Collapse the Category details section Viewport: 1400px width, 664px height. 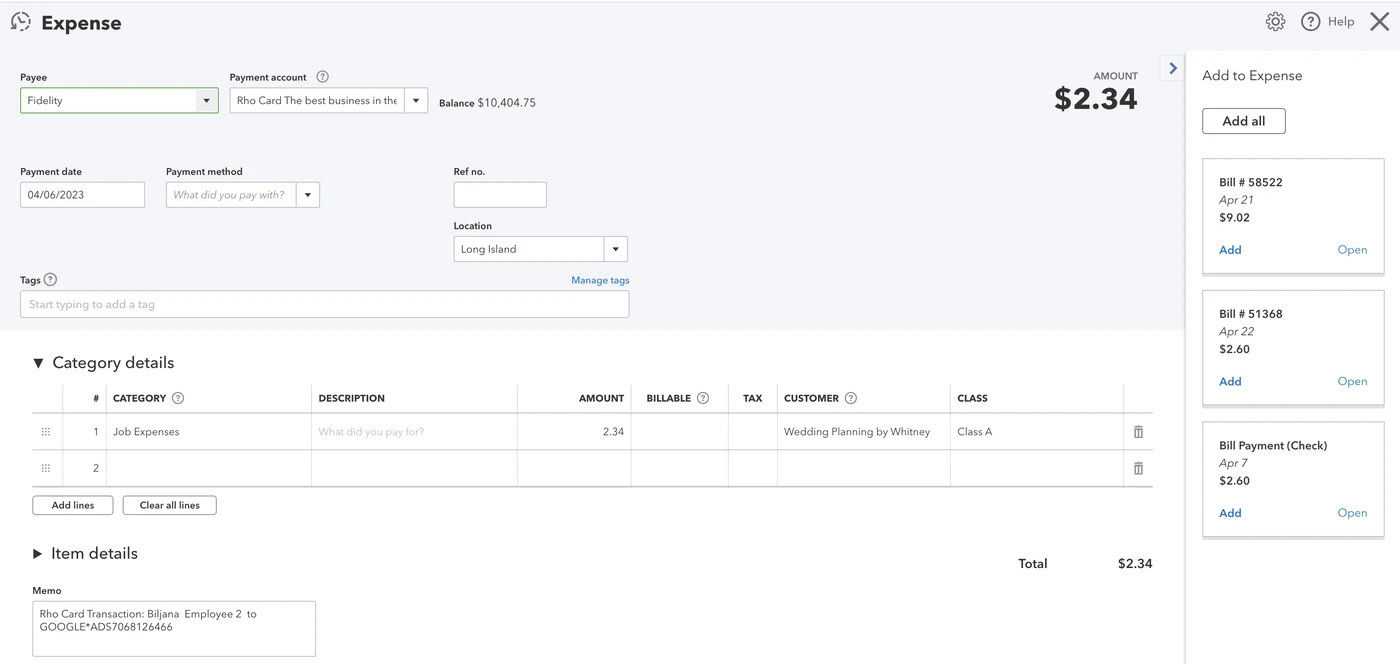pyautogui.click(x=38, y=363)
